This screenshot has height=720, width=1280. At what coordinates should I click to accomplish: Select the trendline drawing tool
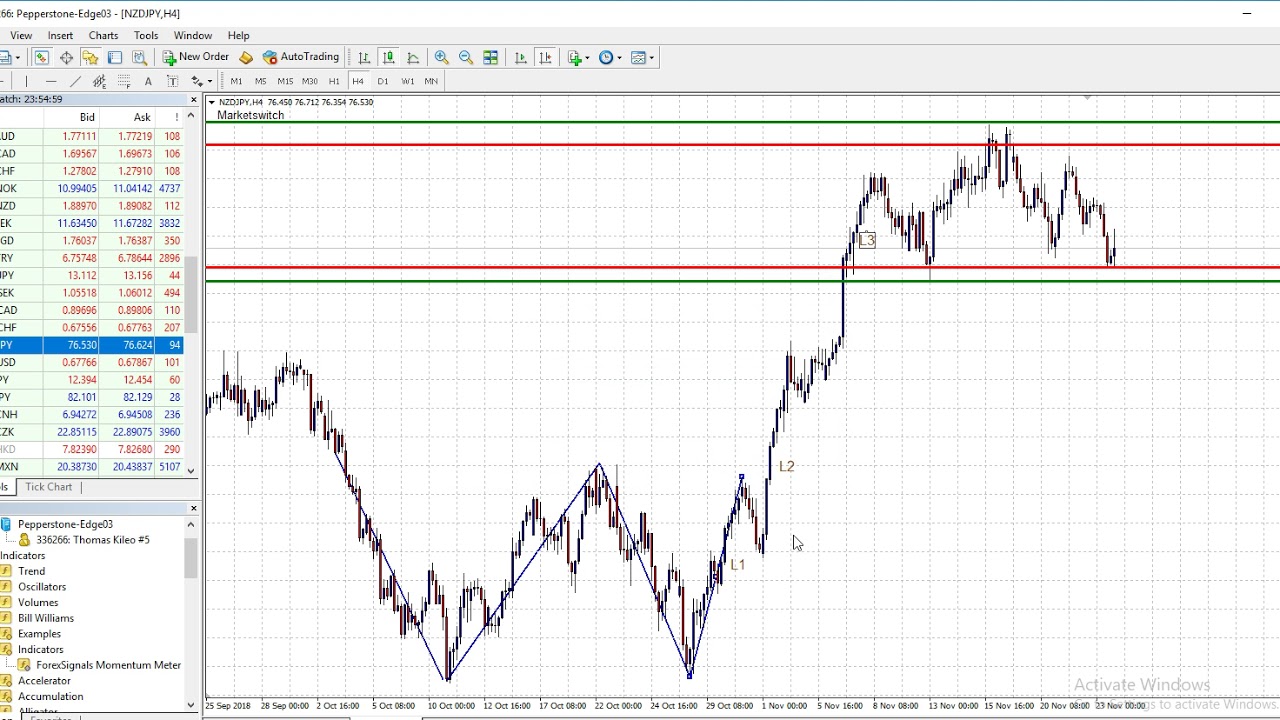(x=75, y=81)
